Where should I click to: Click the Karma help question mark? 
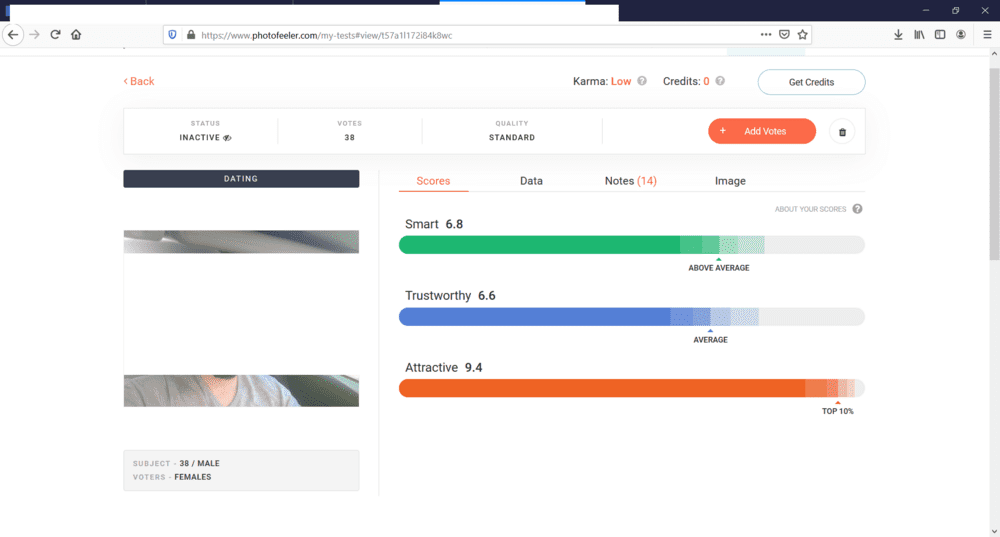click(x=642, y=81)
